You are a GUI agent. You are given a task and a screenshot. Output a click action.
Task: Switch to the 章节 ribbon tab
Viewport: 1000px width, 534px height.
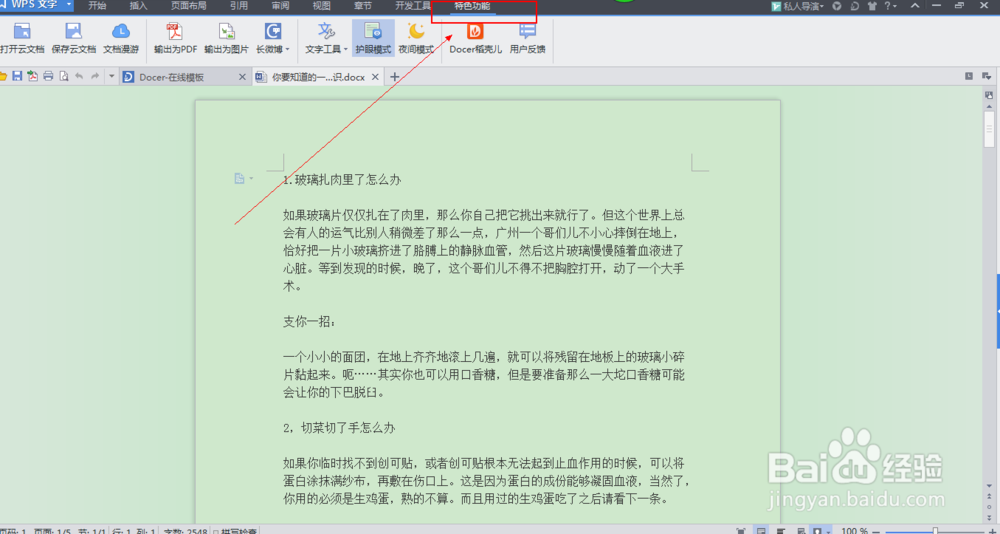362,6
